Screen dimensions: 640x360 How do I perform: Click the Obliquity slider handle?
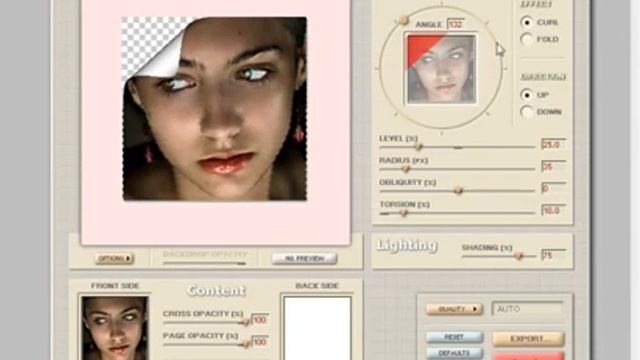[x=458, y=190]
